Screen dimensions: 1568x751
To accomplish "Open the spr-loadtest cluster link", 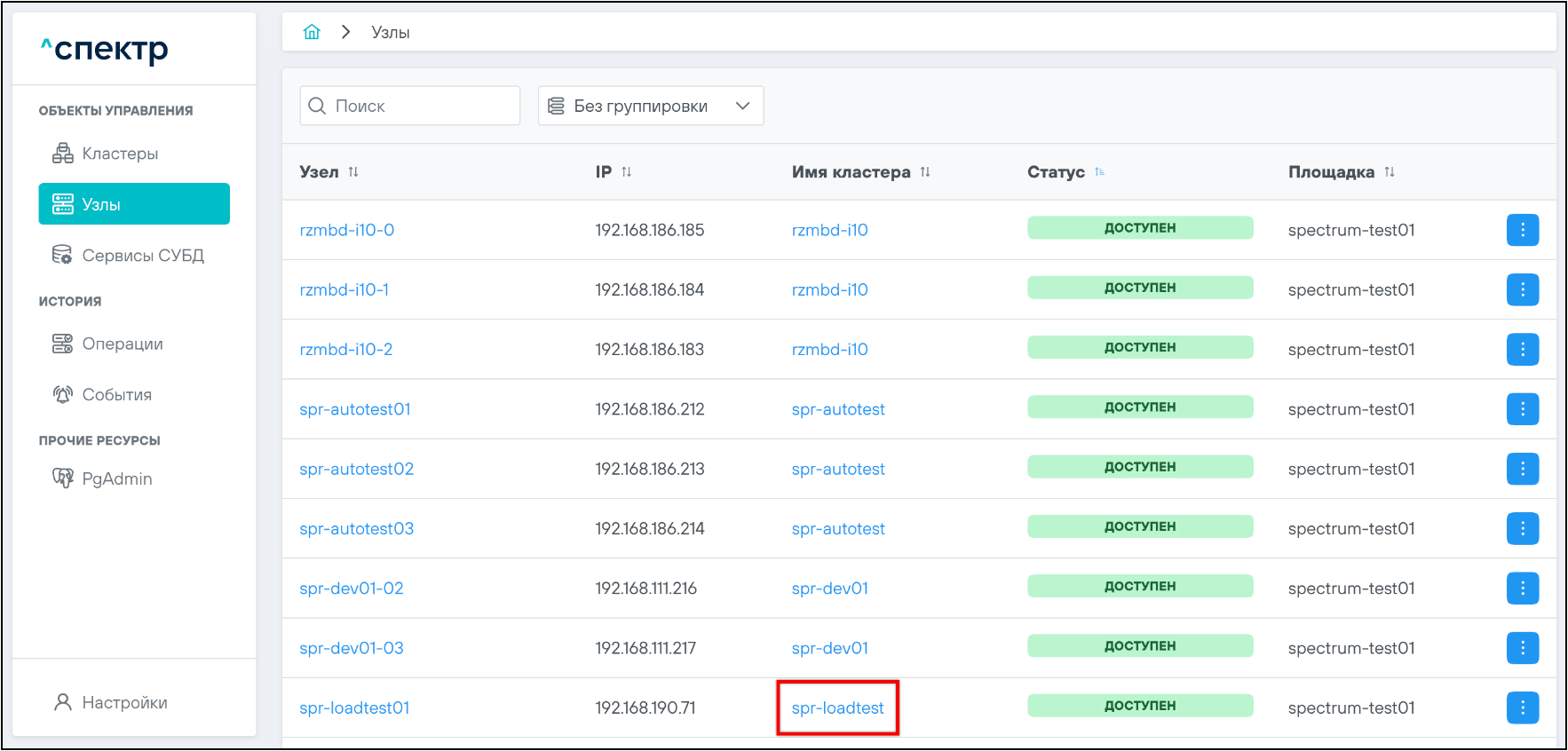I will pyautogui.click(x=837, y=708).
